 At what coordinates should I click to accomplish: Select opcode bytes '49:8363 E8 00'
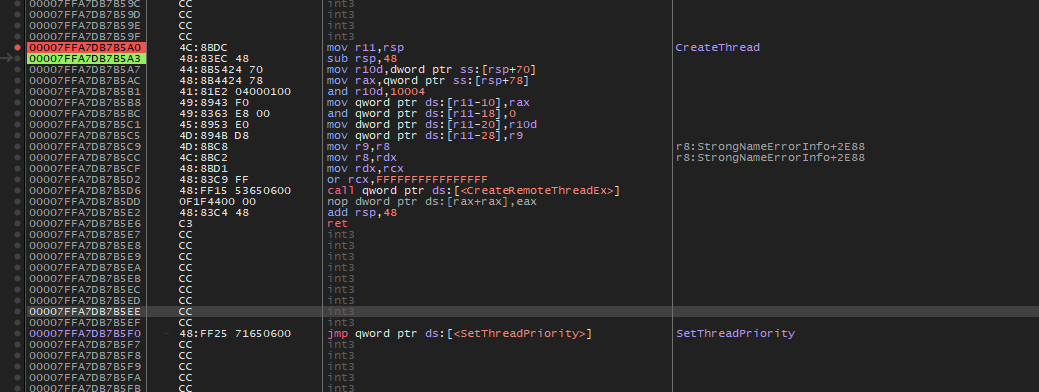coord(224,113)
